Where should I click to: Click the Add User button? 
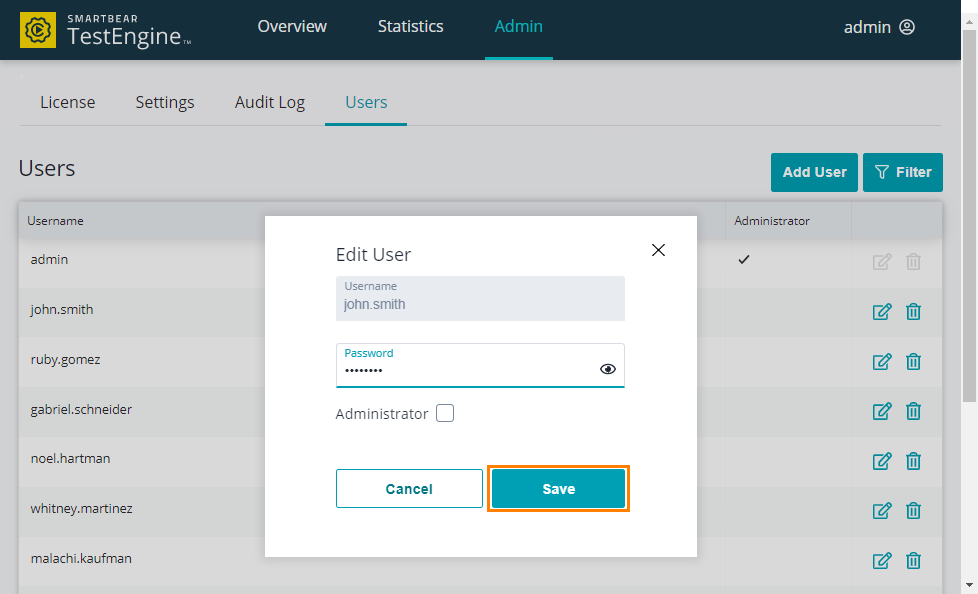(814, 172)
